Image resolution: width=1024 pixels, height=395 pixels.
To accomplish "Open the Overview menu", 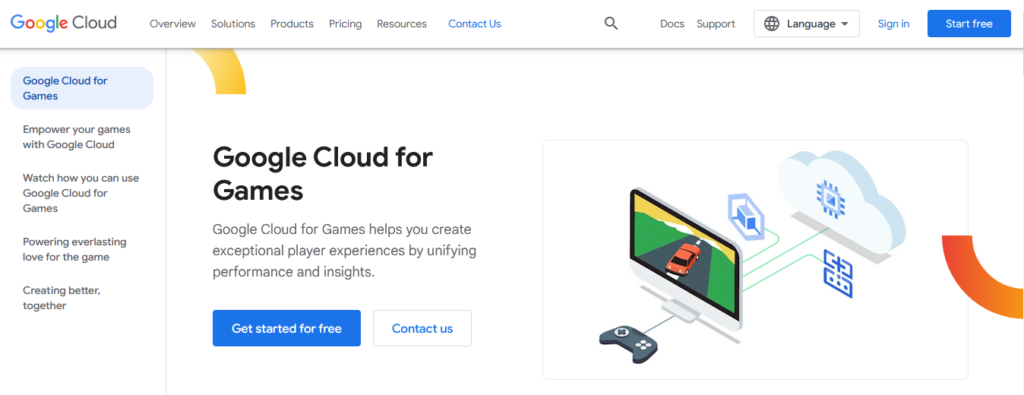I will (172, 24).
